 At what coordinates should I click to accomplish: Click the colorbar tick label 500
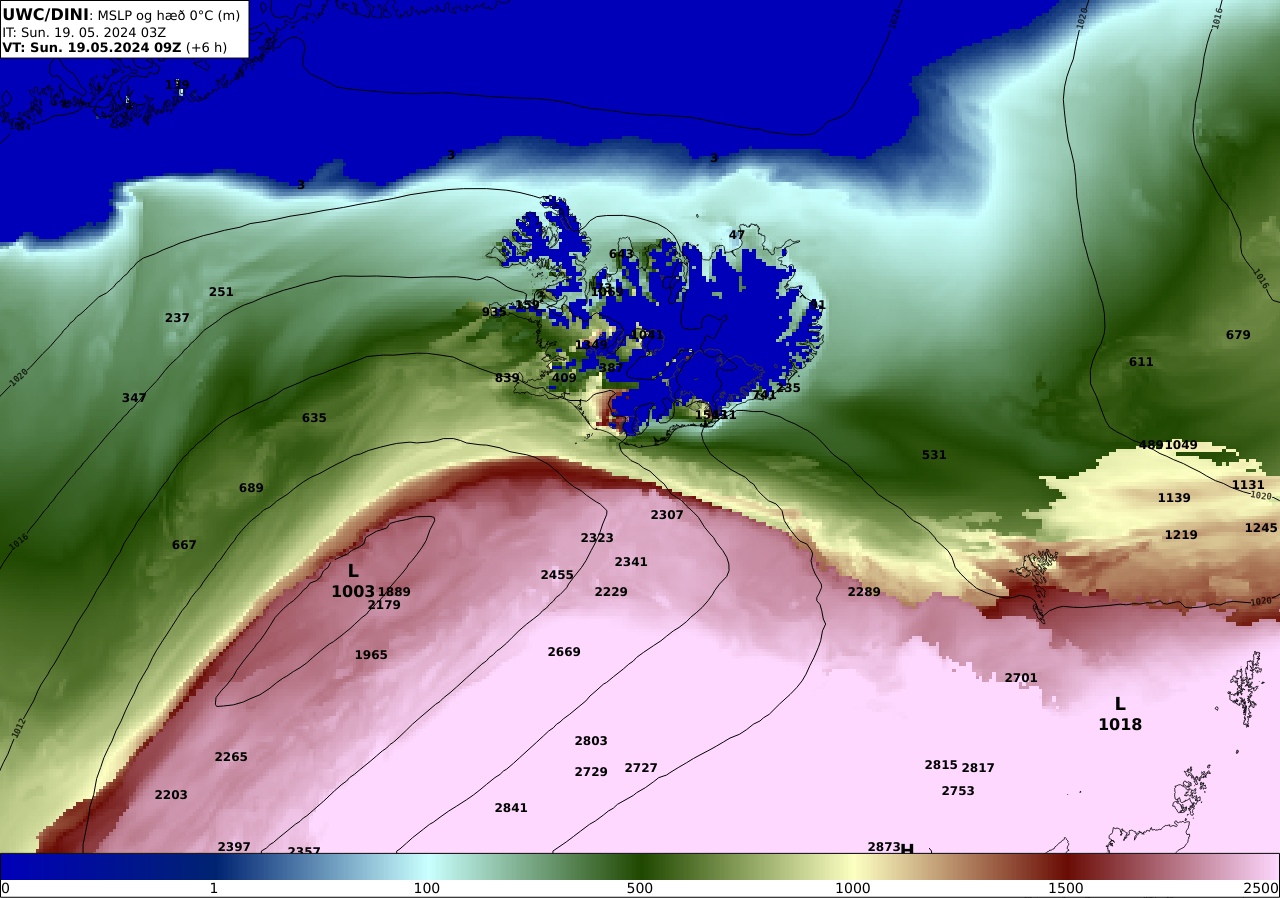click(x=640, y=888)
